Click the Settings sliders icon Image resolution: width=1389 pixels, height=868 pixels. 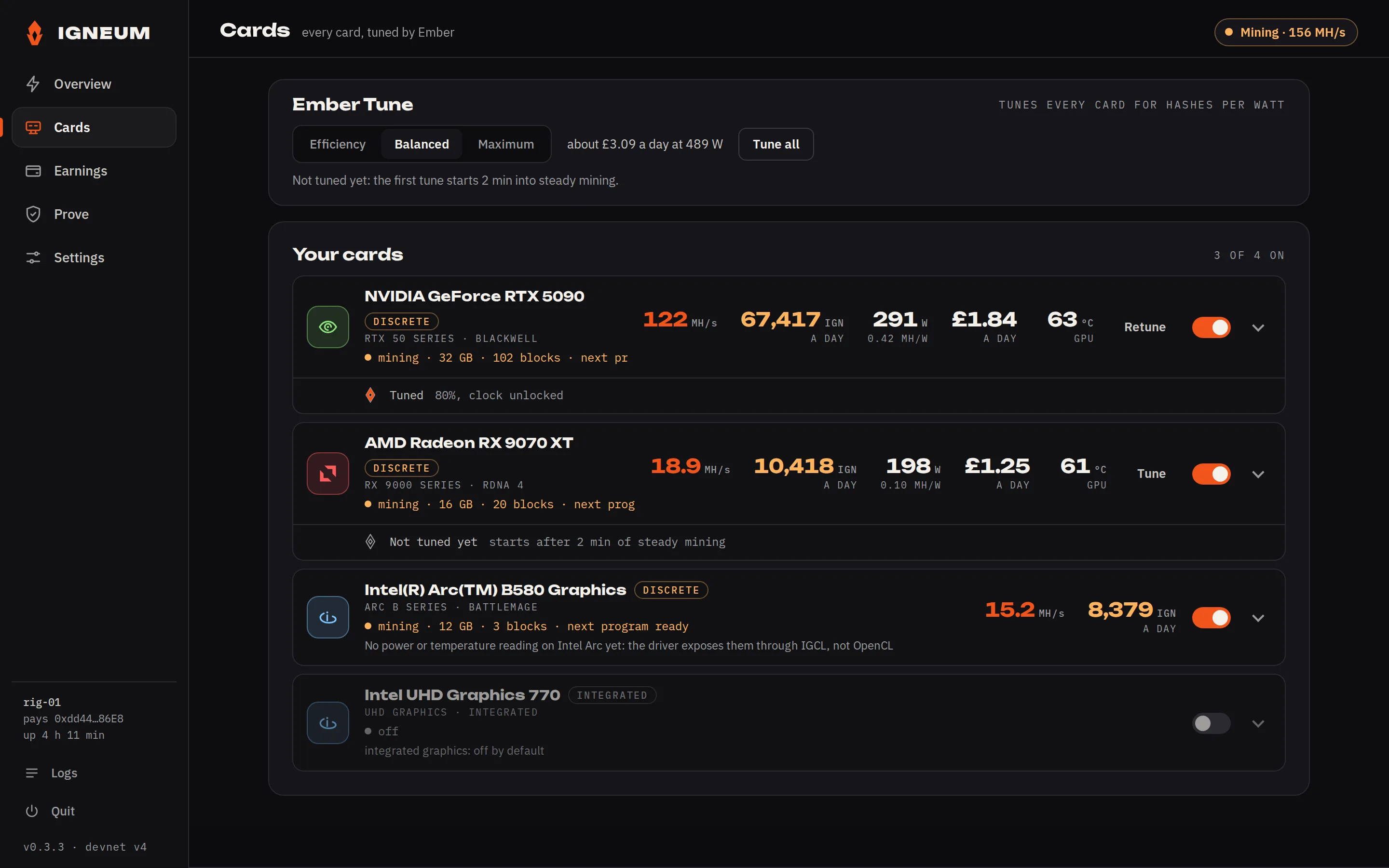(33, 258)
